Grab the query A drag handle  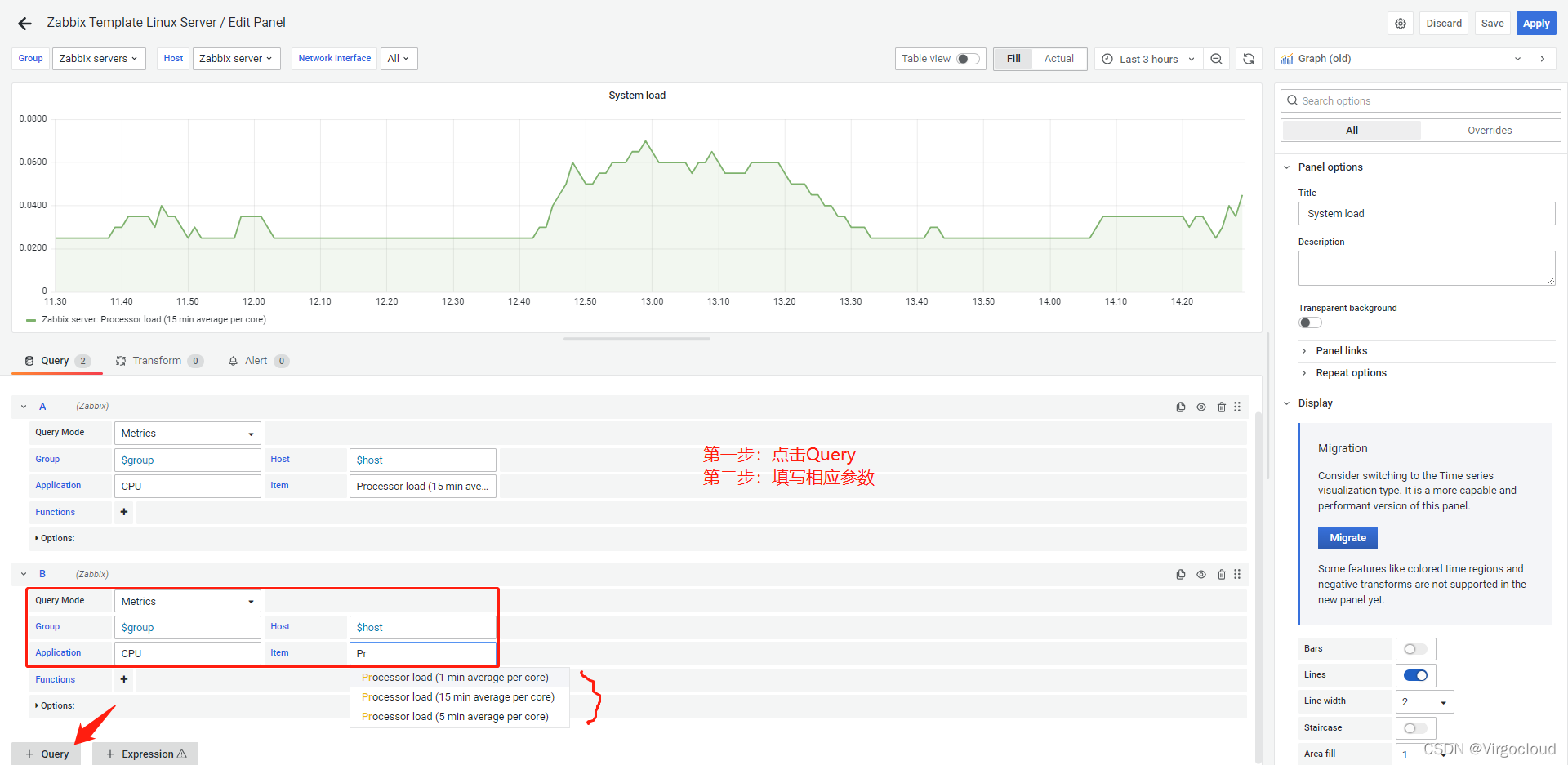point(1237,407)
